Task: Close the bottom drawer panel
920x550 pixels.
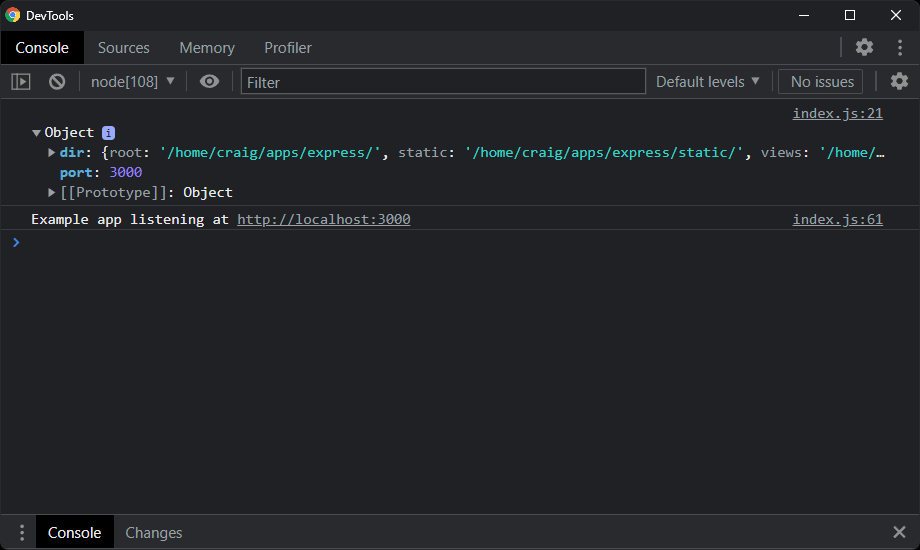Action: pos(898,533)
